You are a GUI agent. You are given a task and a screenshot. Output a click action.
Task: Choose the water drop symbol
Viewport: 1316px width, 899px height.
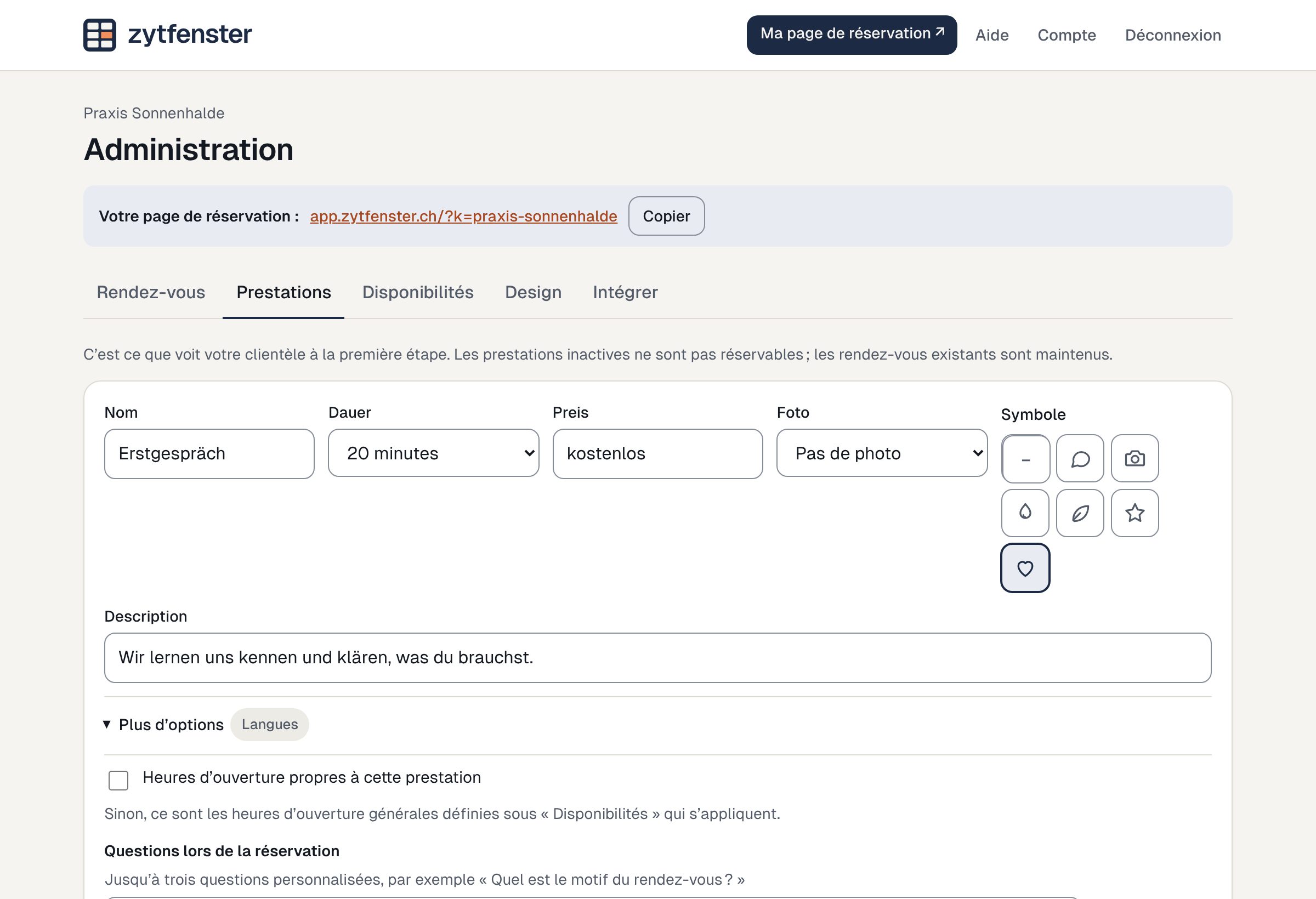point(1025,513)
